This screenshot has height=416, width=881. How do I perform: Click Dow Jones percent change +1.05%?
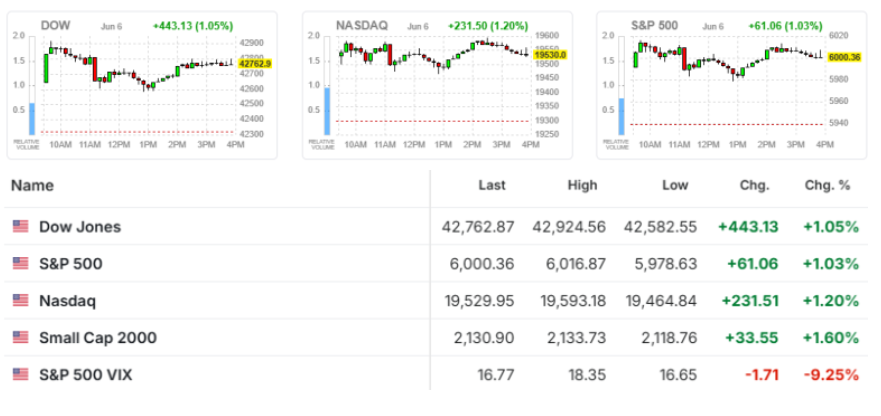[831, 227]
